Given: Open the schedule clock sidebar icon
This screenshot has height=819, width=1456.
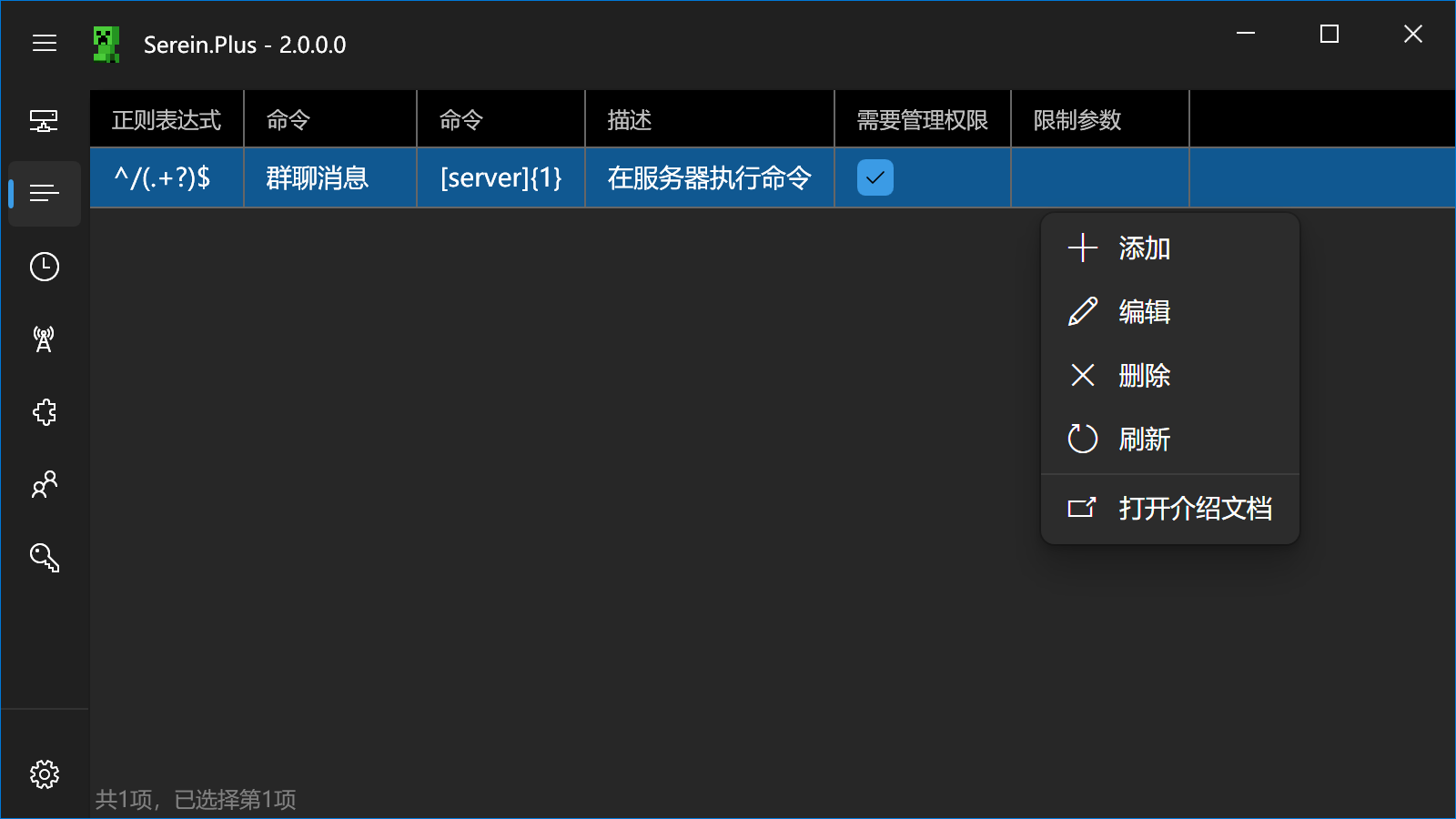Looking at the screenshot, I should (44, 267).
